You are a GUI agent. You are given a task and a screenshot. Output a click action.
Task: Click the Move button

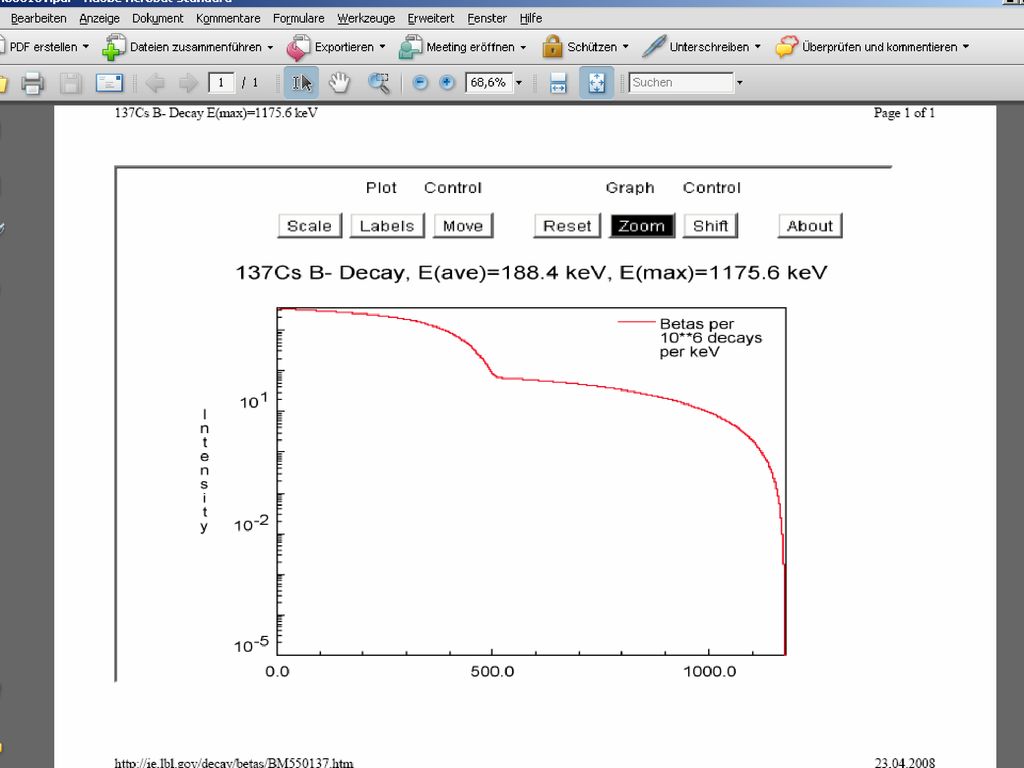click(x=463, y=226)
